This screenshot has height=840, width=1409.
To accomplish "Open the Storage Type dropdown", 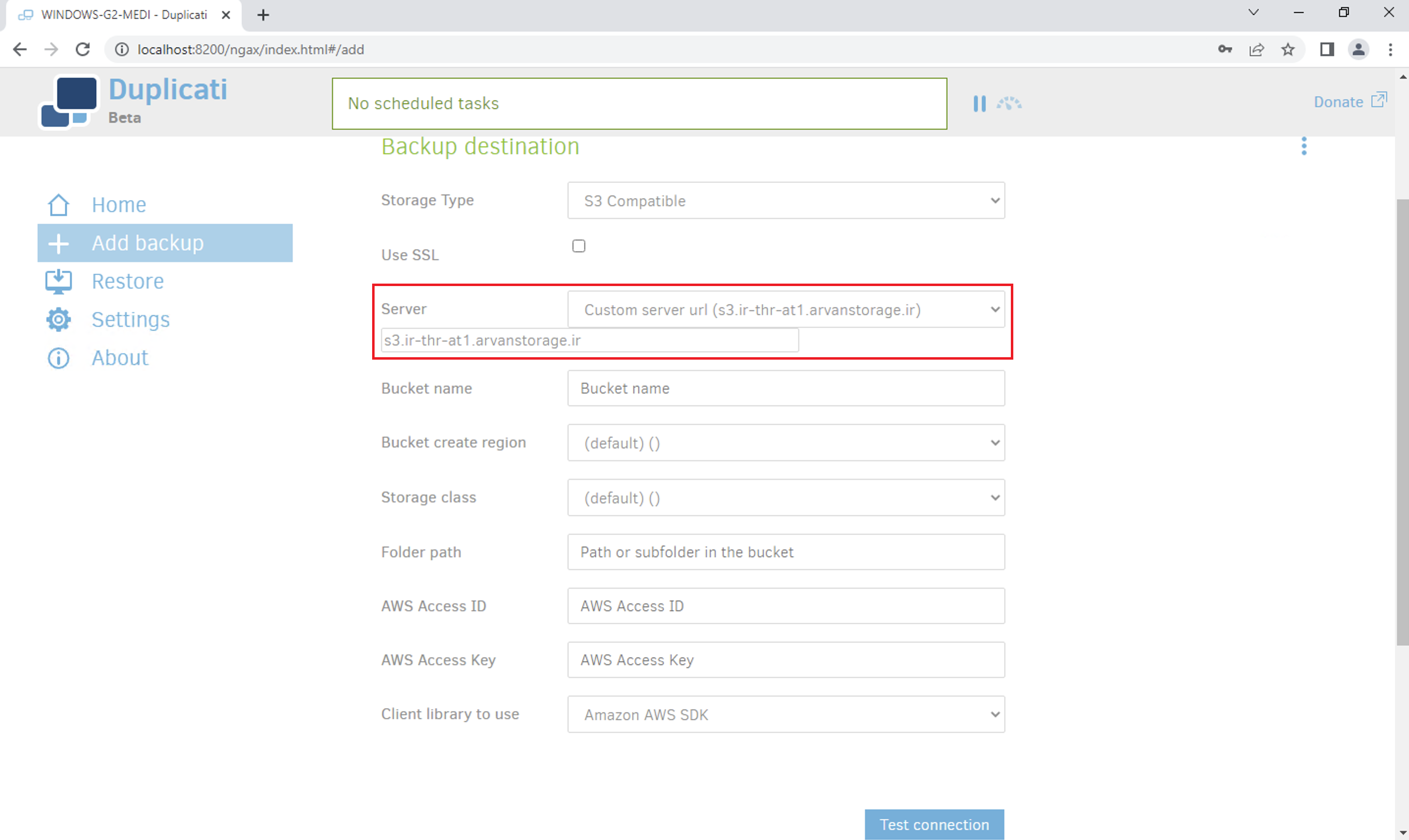I will click(x=786, y=200).
